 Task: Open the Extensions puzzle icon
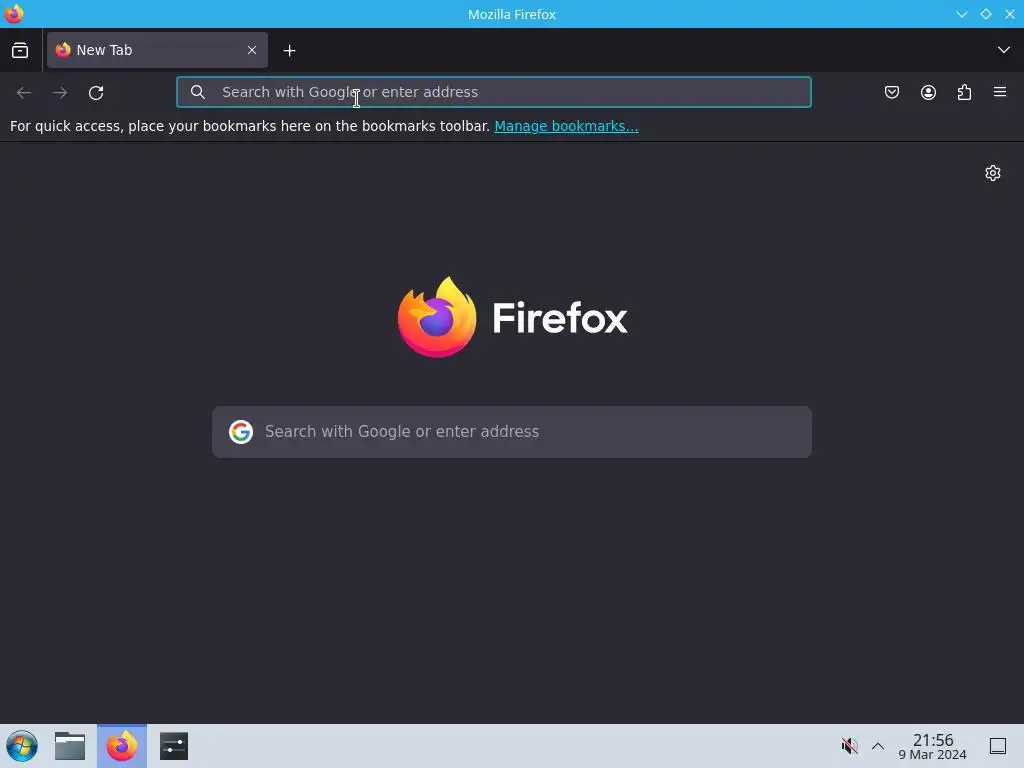coord(965,92)
